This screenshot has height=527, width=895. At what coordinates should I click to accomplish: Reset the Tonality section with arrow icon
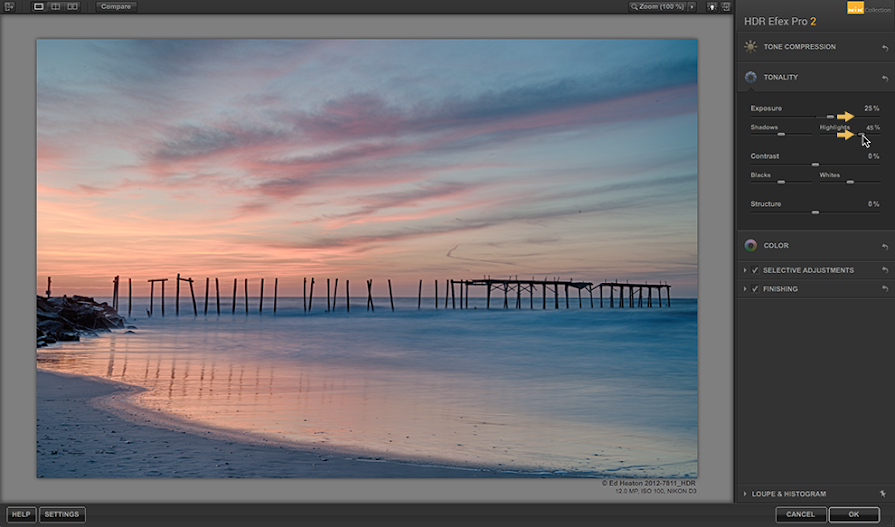click(x=884, y=77)
